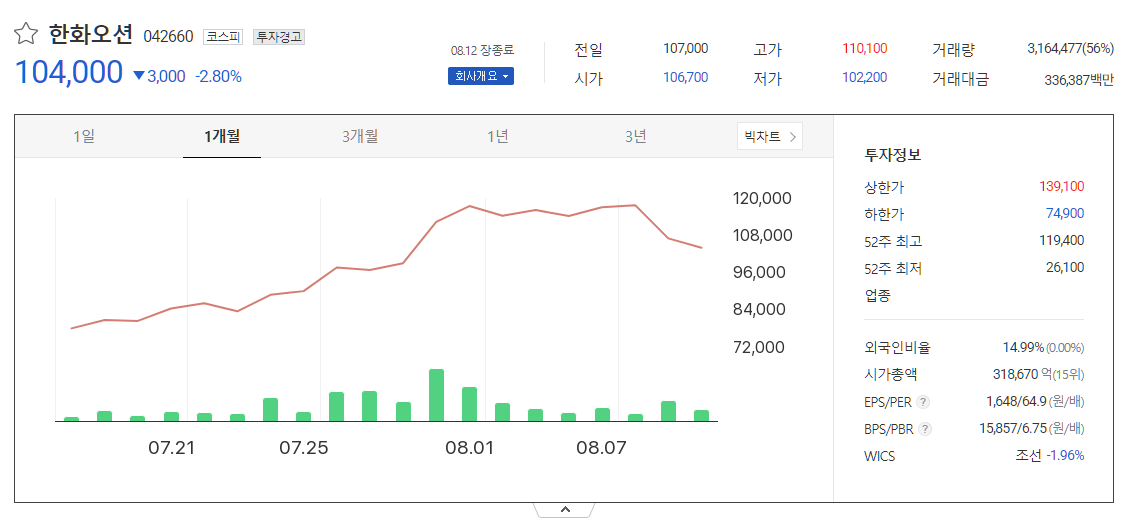Click chart date label 08.07
Viewport: 1131px width, 519px height.
tap(601, 448)
